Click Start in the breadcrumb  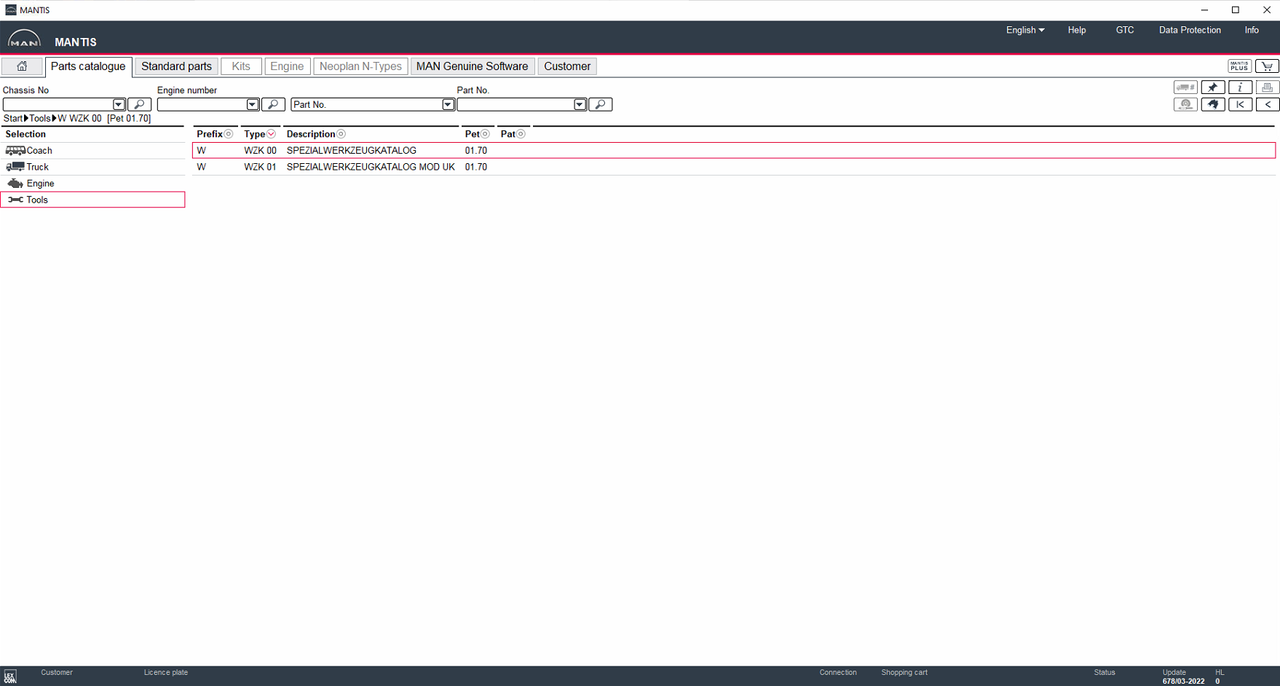click(x=13, y=119)
